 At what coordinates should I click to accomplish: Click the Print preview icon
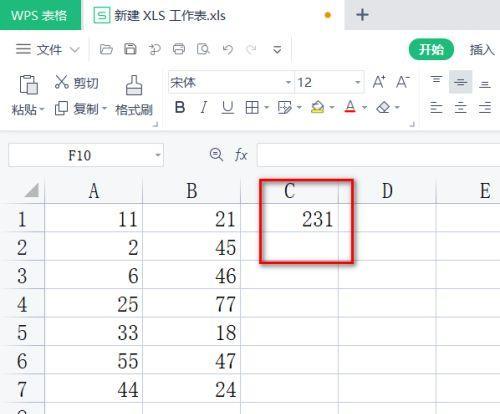coord(203,49)
